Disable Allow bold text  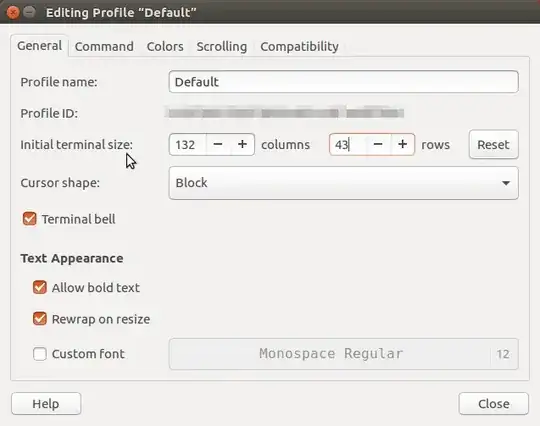(x=40, y=288)
